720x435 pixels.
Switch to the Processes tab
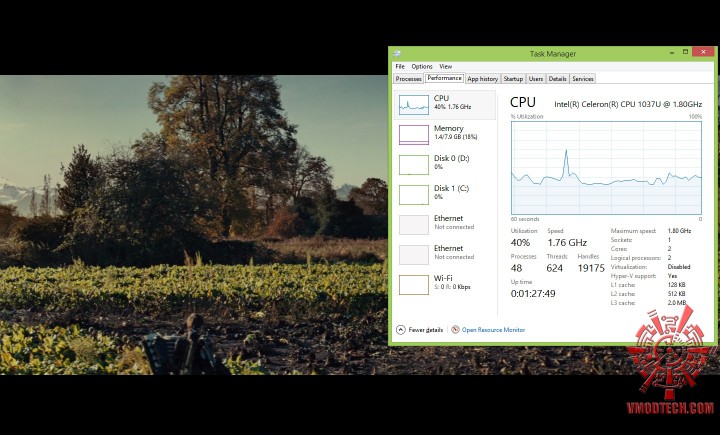pyautogui.click(x=408, y=79)
